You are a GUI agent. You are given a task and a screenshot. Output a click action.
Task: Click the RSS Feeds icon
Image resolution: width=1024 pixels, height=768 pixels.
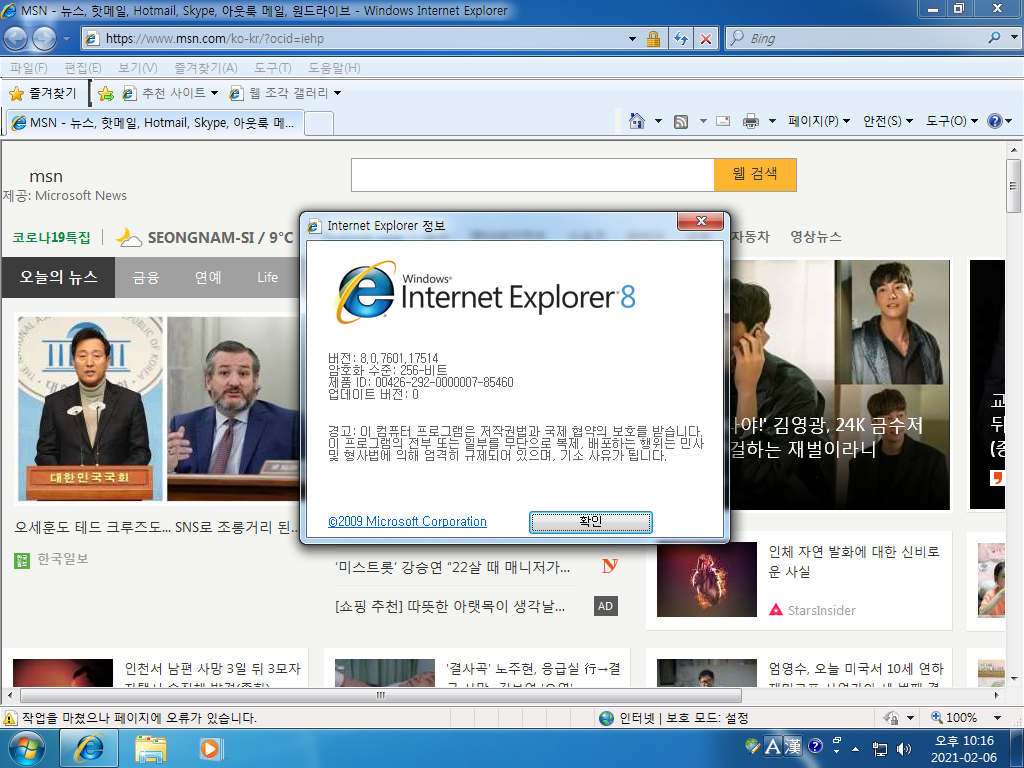680,121
